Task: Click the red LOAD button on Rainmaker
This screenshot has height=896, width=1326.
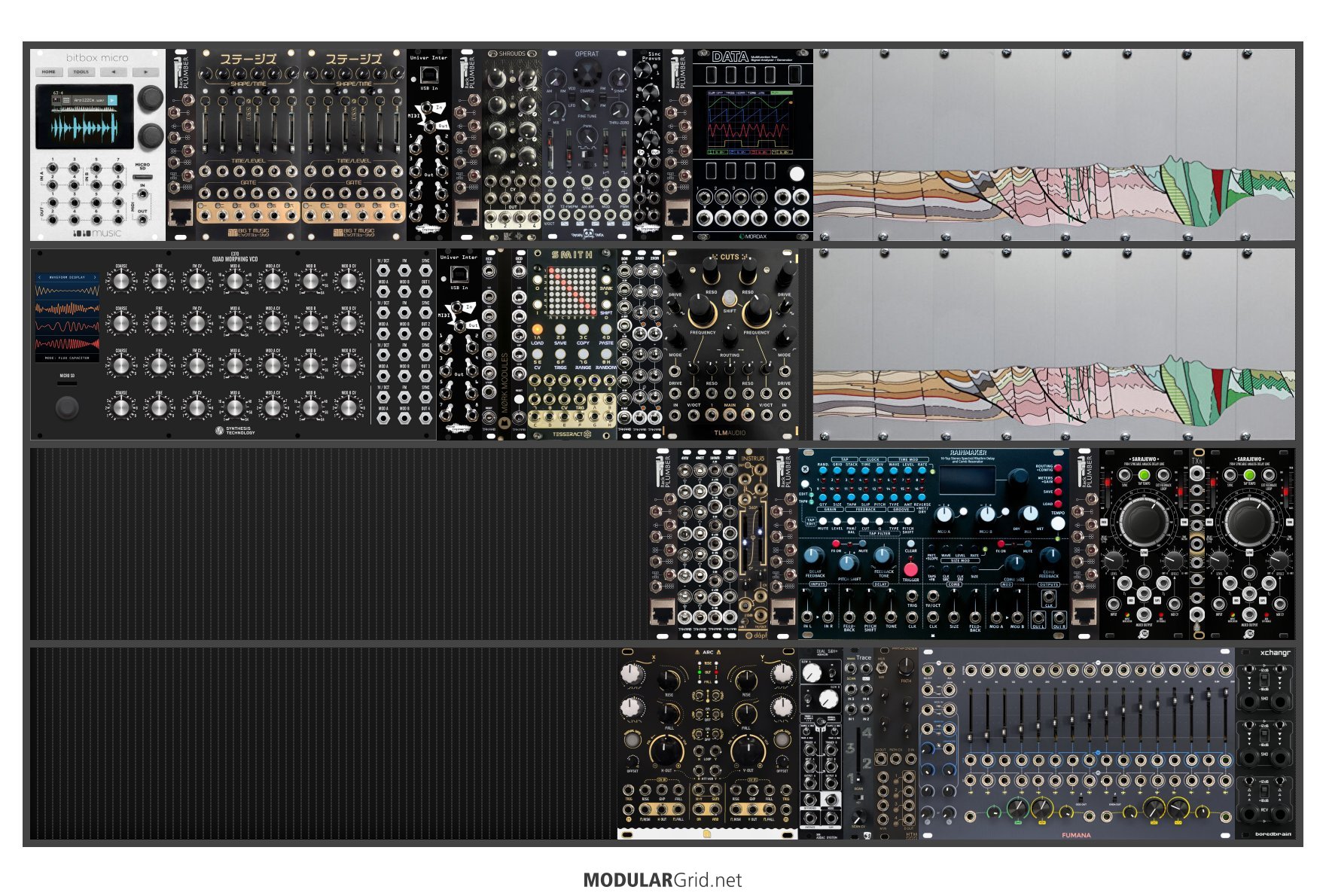Action: pos(1057,503)
